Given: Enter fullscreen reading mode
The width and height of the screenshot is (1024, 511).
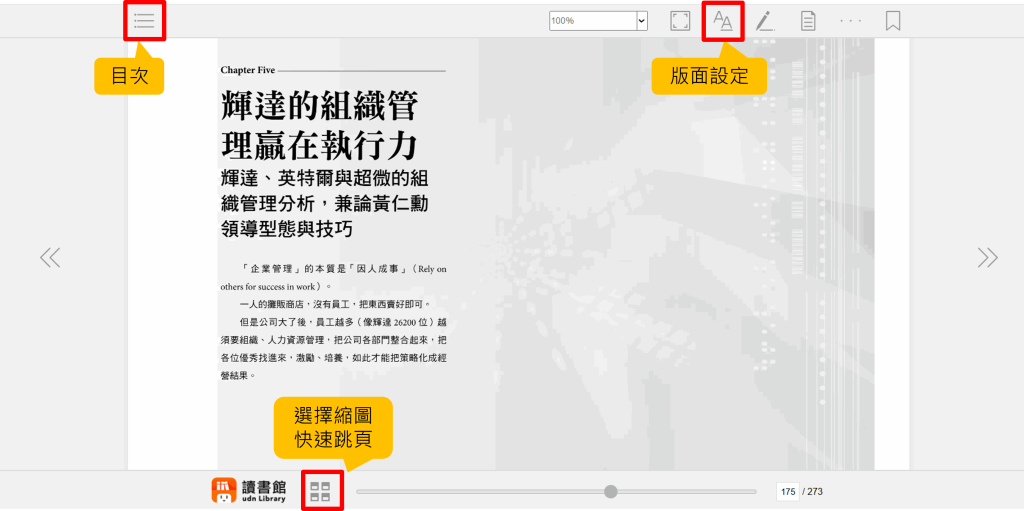Looking at the screenshot, I should tap(680, 21).
